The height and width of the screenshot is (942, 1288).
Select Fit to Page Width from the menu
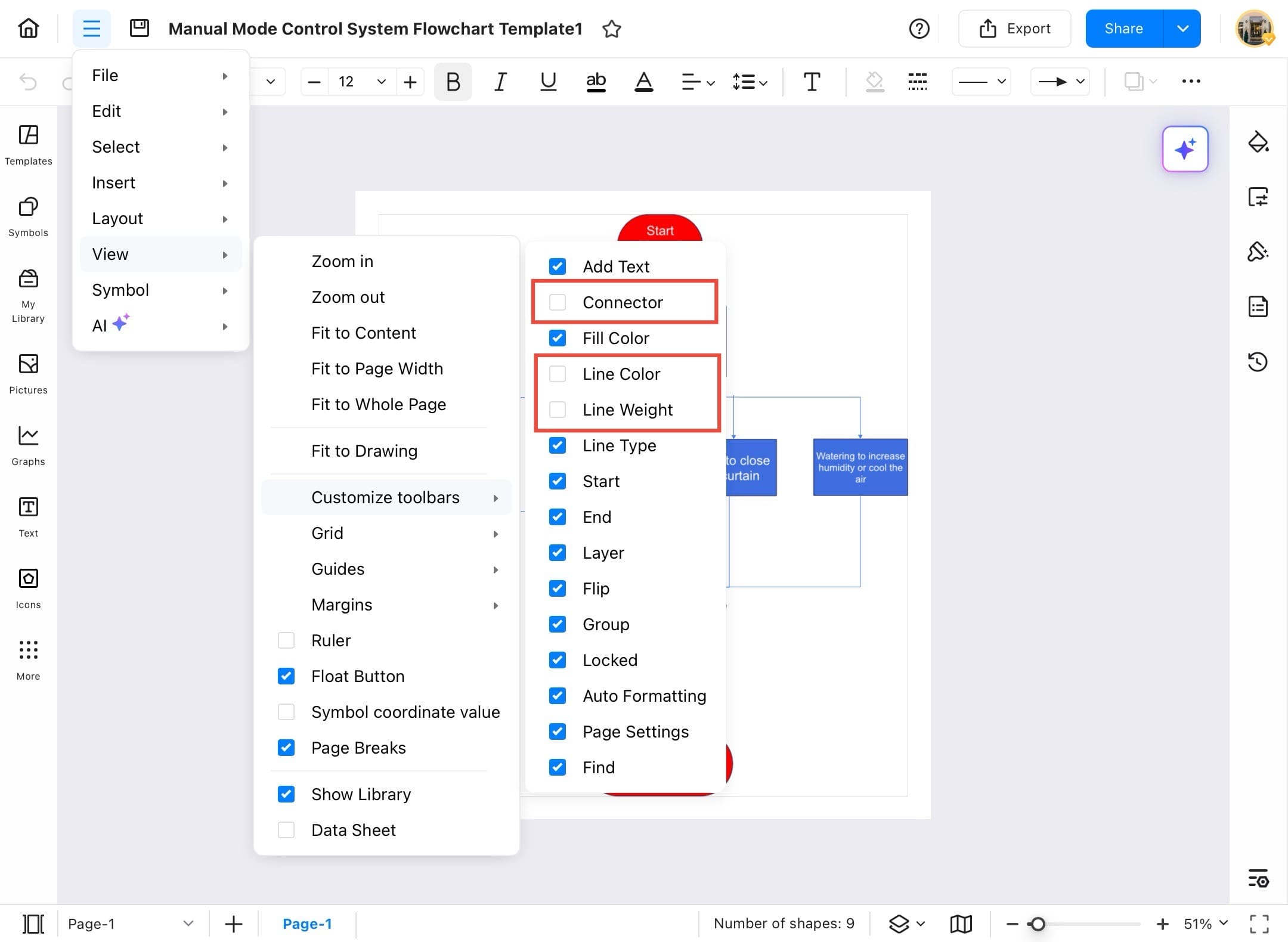(377, 368)
